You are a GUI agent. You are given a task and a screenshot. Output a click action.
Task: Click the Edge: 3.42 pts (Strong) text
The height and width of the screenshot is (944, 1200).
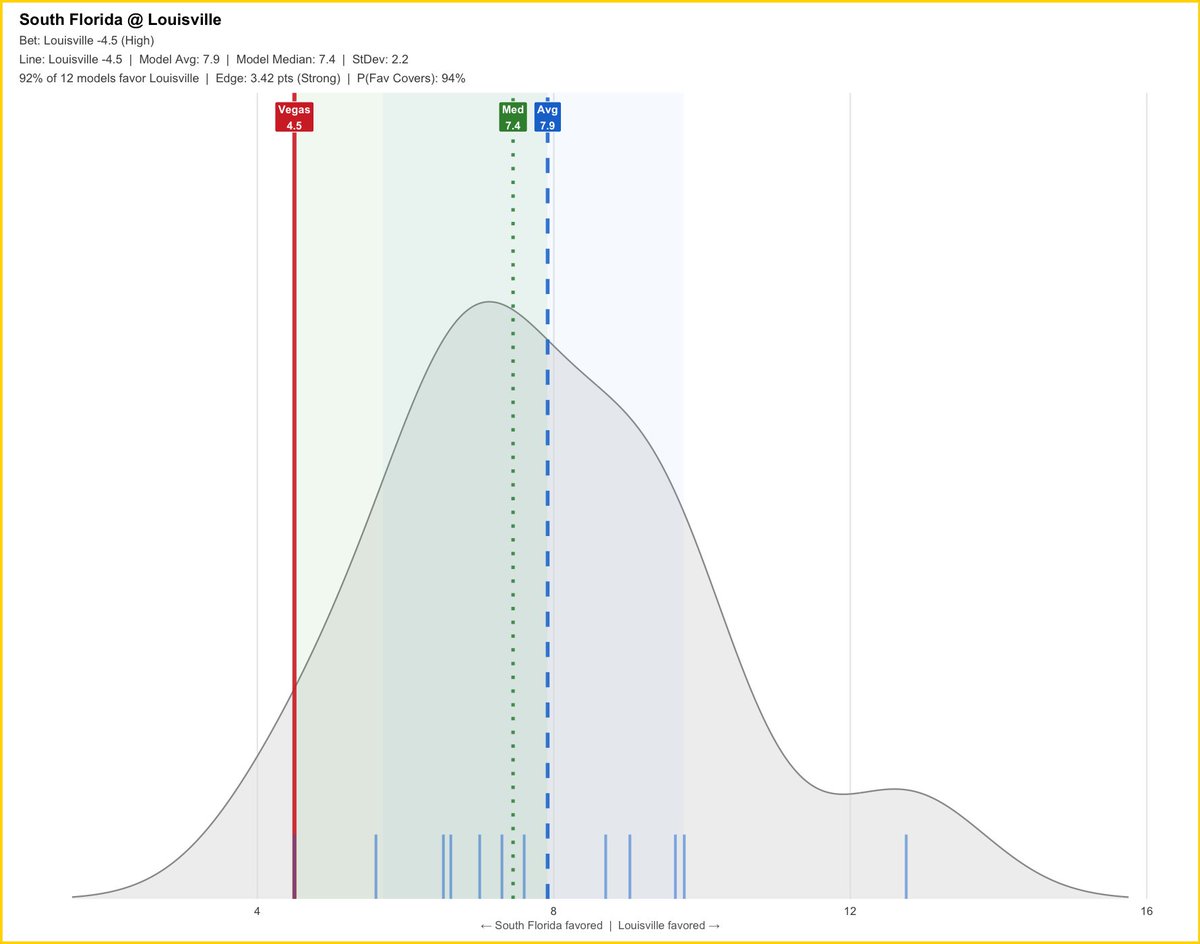[x=277, y=78]
